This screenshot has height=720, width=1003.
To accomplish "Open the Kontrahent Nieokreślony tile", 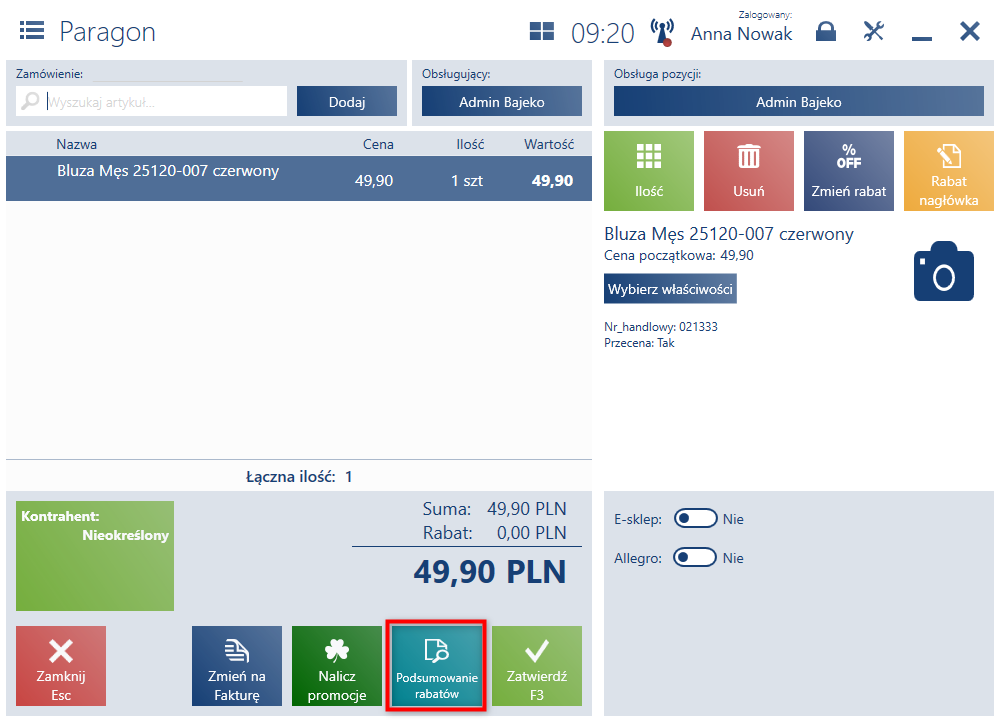I will point(95,556).
